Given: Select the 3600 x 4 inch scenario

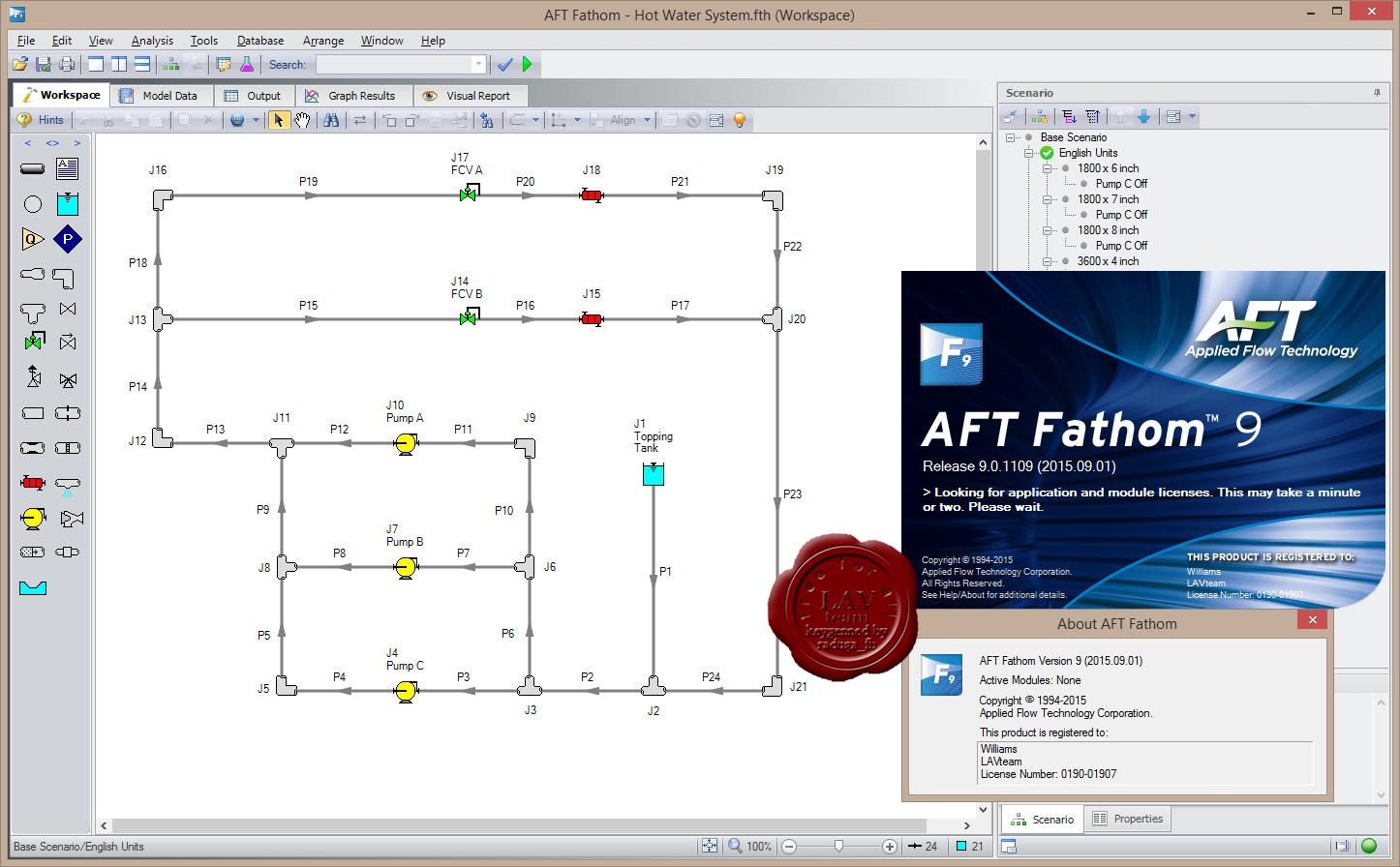Looking at the screenshot, I should tap(1108, 261).
